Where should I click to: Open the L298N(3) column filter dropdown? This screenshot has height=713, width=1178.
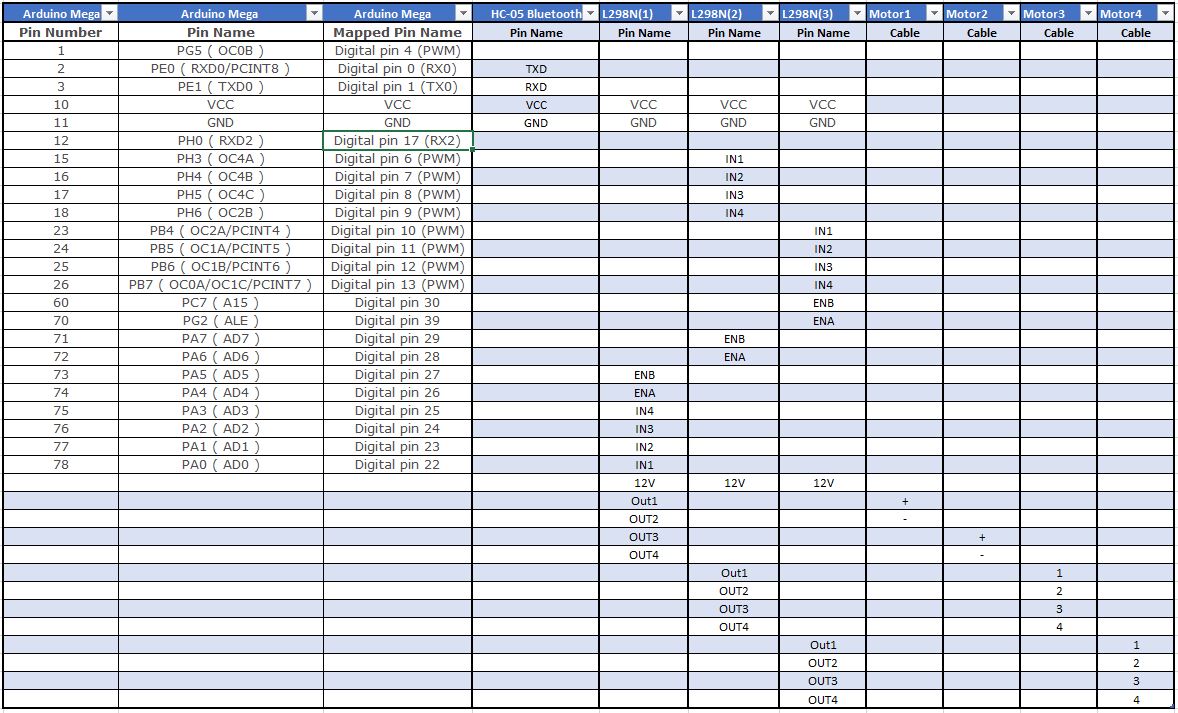pos(857,14)
